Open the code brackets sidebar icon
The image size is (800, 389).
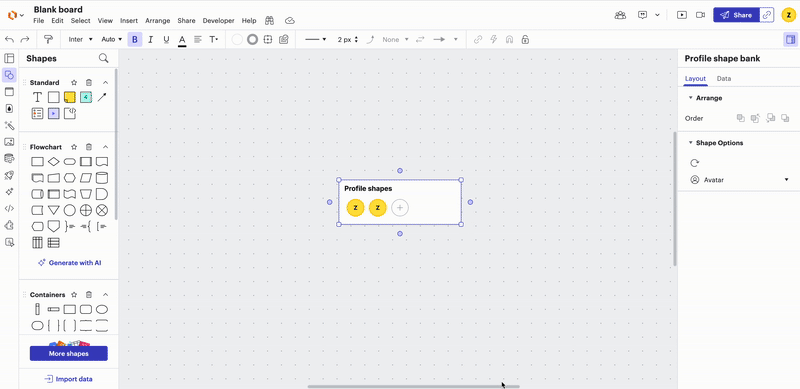(x=9, y=208)
